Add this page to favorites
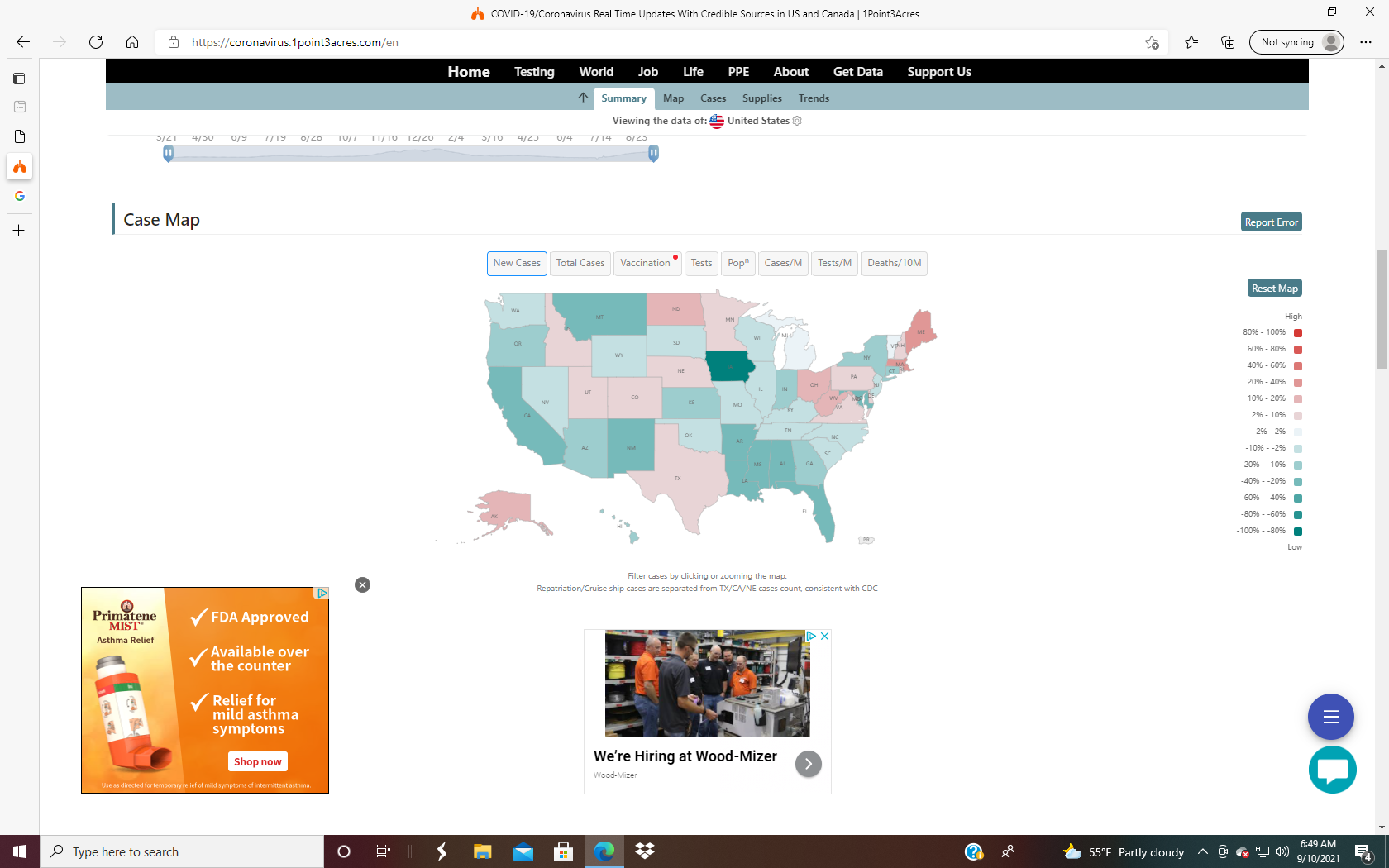Screen dimensions: 1389x868 point(1152,42)
